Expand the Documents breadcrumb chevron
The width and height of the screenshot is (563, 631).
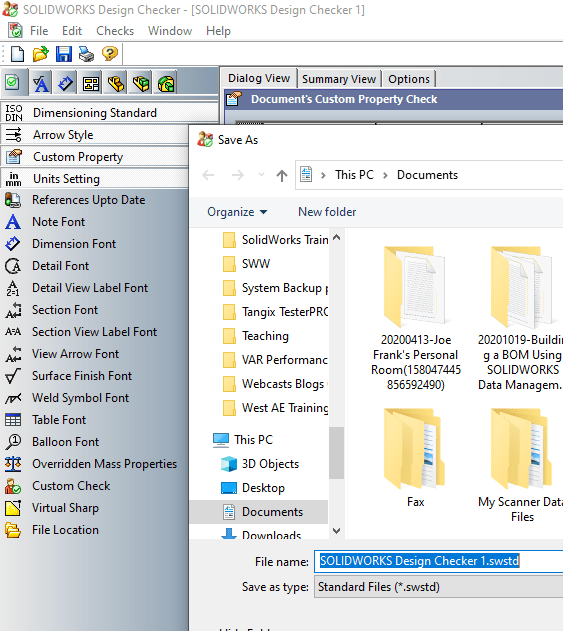(x=385, y=175)
